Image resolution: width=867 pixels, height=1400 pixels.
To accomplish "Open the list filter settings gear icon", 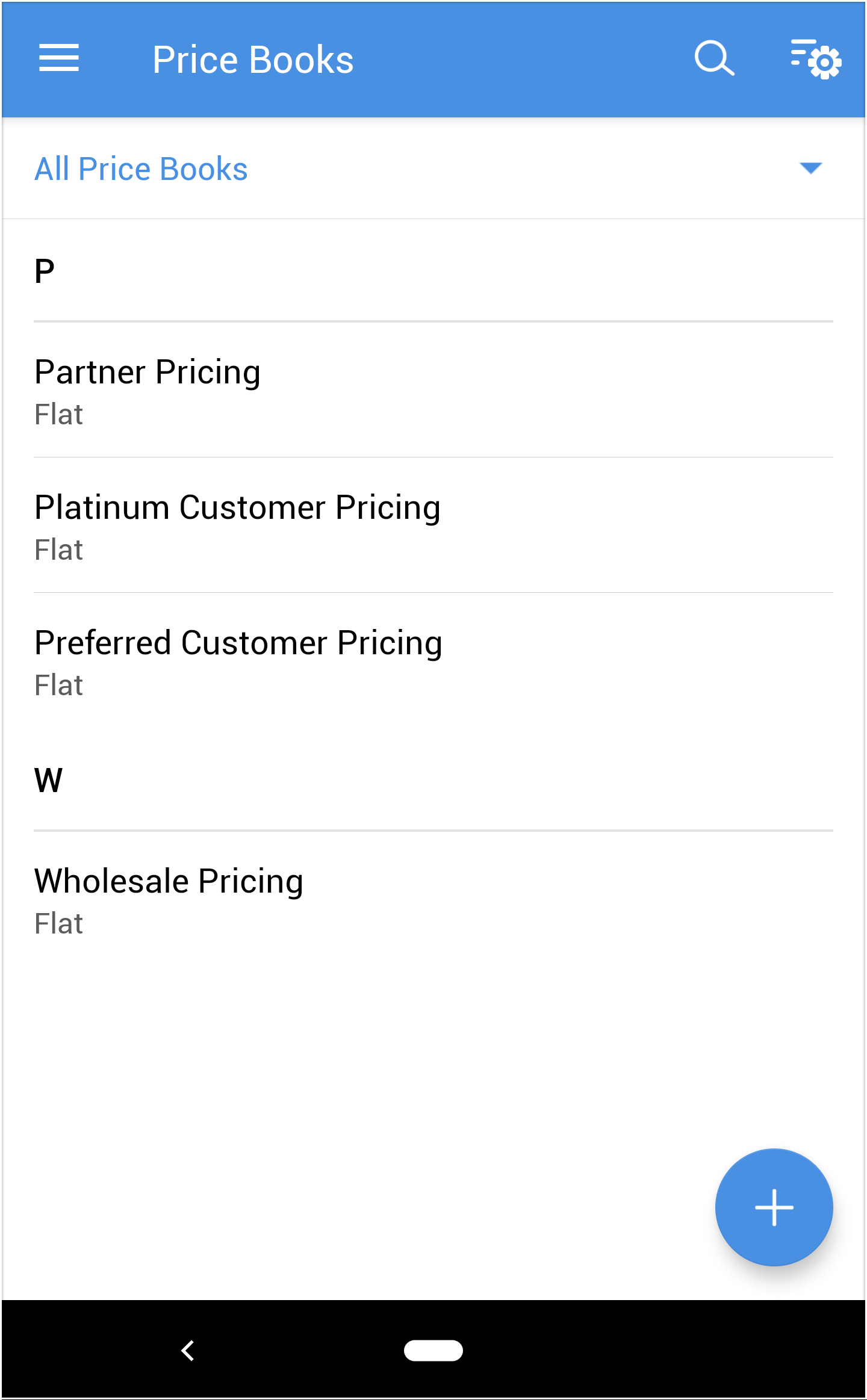I will [x=816, y=59].
